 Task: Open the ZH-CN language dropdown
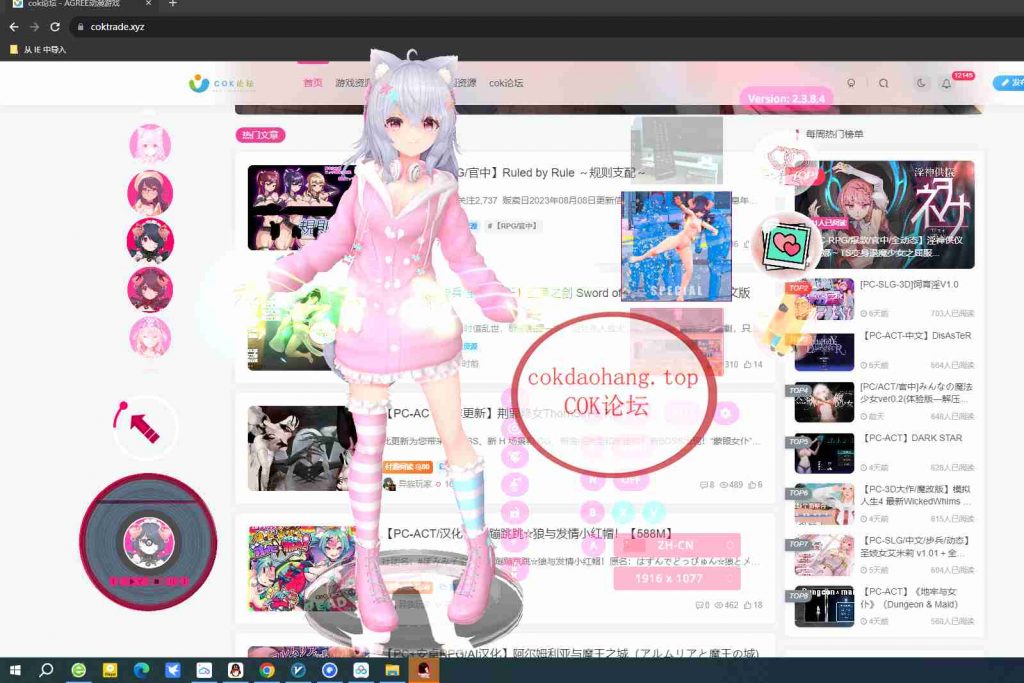(676, 545)
